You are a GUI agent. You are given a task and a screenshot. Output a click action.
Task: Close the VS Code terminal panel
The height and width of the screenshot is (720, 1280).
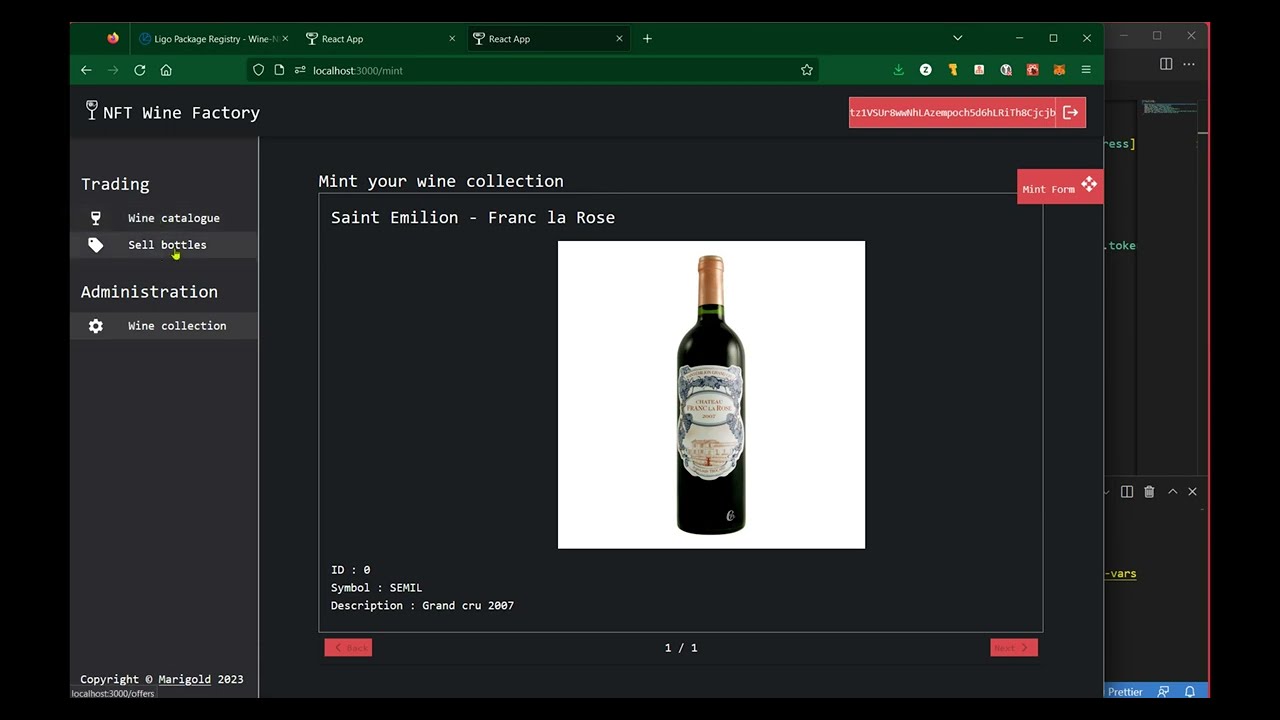(1192, 492)
